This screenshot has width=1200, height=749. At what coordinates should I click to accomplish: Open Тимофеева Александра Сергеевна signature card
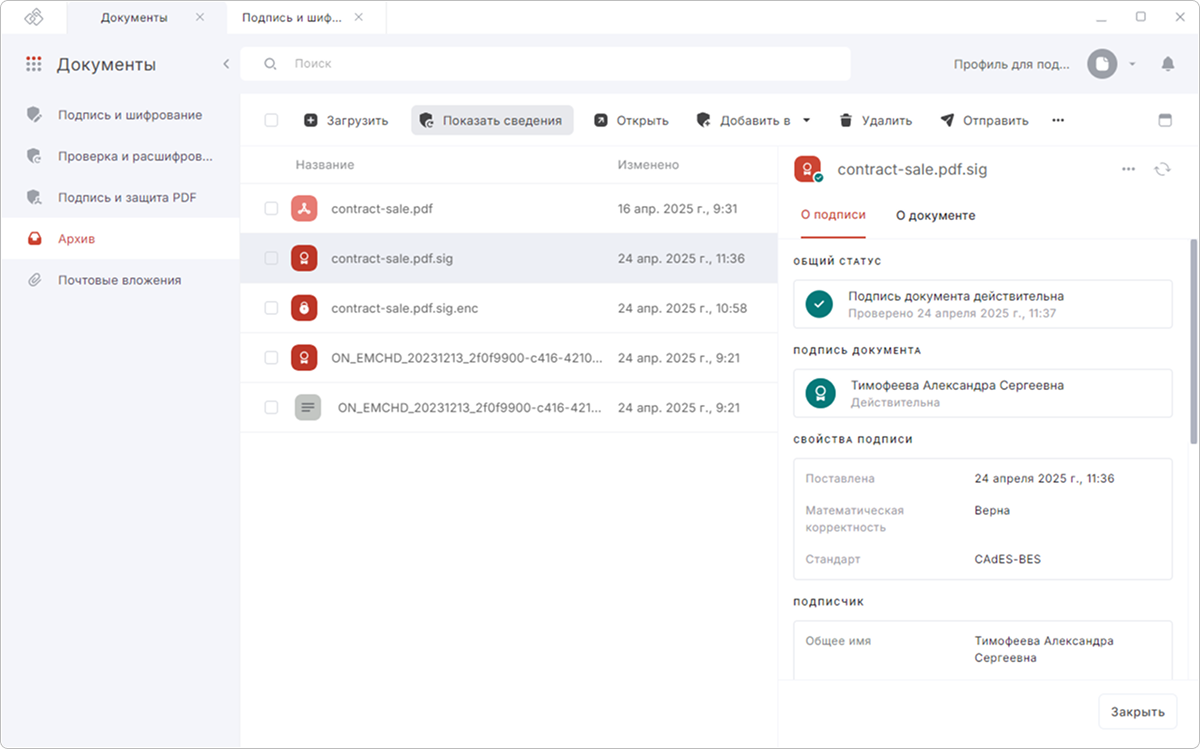click(x=982, y=393)
